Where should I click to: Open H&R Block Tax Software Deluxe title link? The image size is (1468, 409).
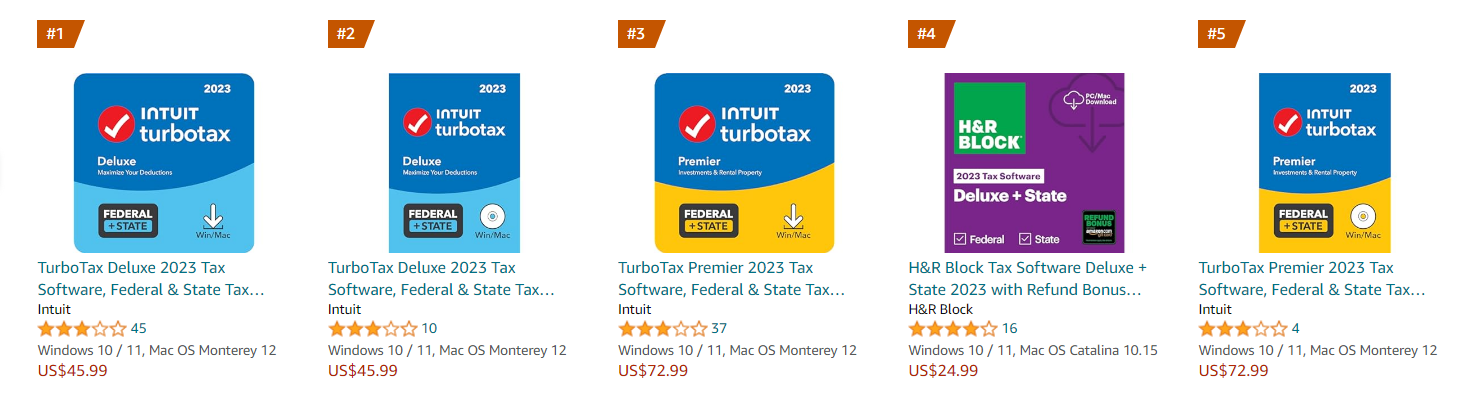(x=1027, y=279)
